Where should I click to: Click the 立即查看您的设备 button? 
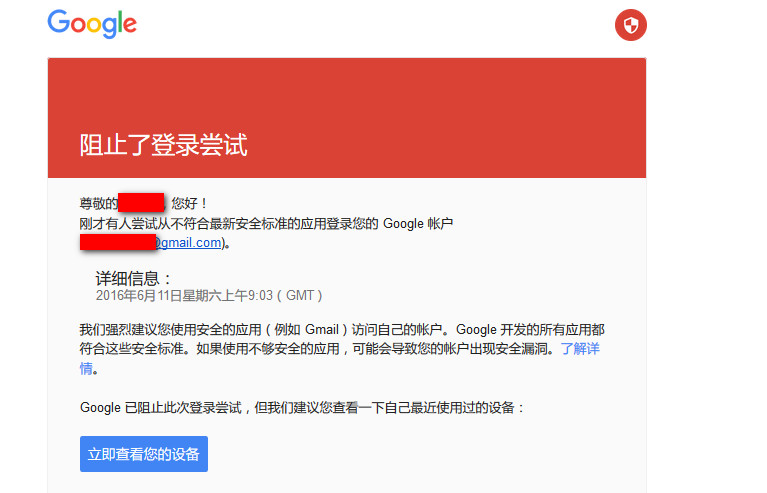tap(144, 454)
